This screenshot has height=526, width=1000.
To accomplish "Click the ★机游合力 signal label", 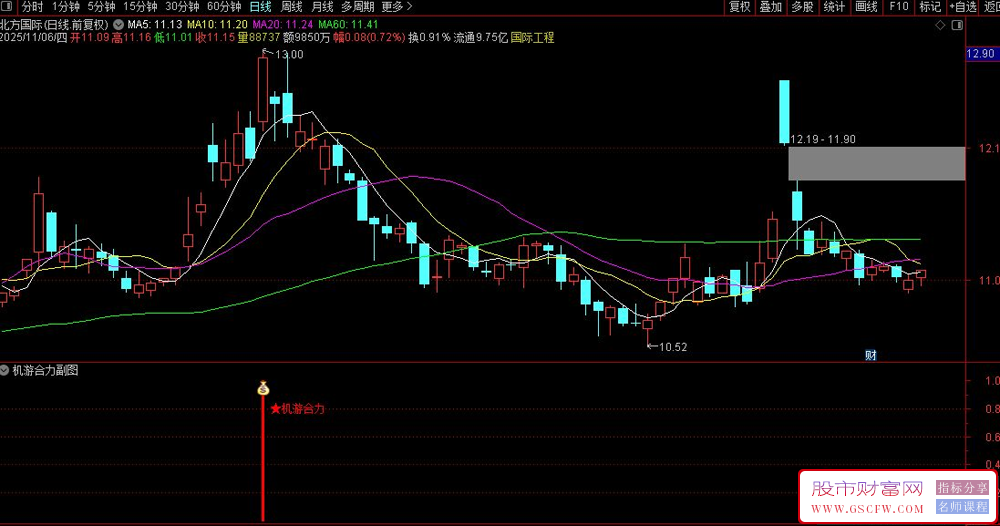I will pyautogui.click(x=297, y=409).
